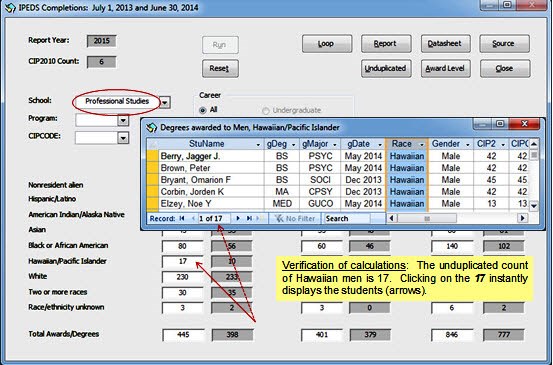Click the 80 Black or African American count
This screenshot has height=365, width=553.
coord(183,246)
